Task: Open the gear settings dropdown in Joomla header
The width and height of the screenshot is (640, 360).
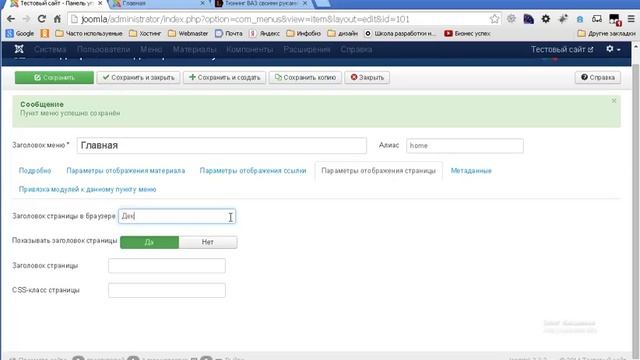Action: [613, 49]
